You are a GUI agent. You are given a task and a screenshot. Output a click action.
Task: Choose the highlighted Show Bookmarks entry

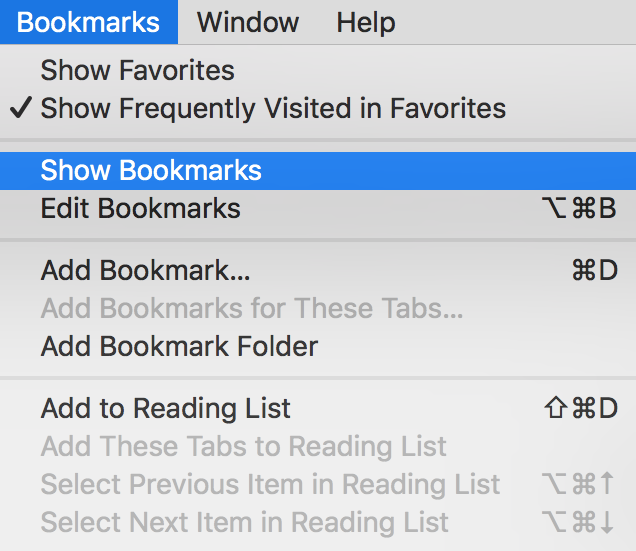pyautogui.click(x=151, y=171)
